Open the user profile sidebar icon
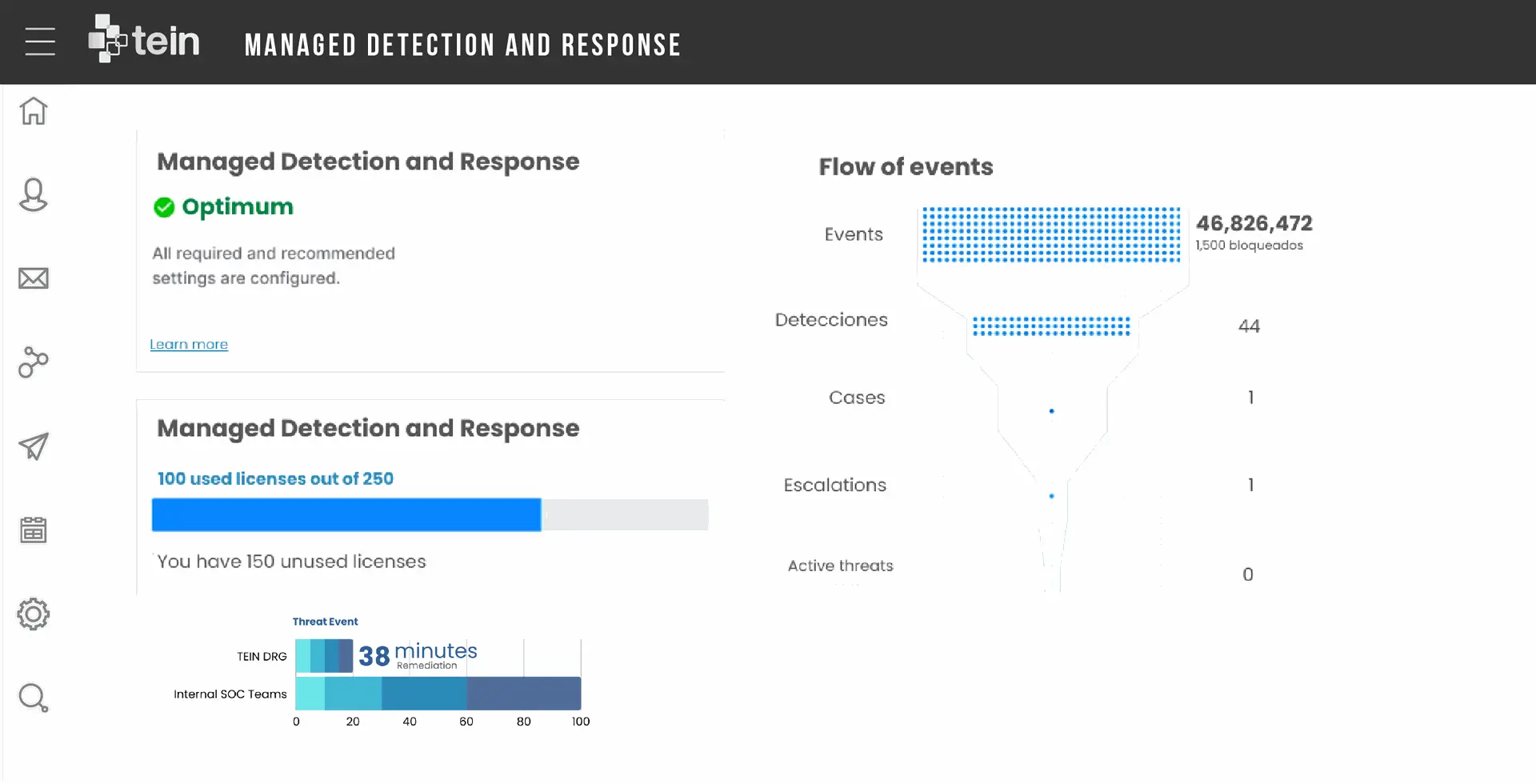The width and height of the screenshot is (1536, 784). point(34,195)
